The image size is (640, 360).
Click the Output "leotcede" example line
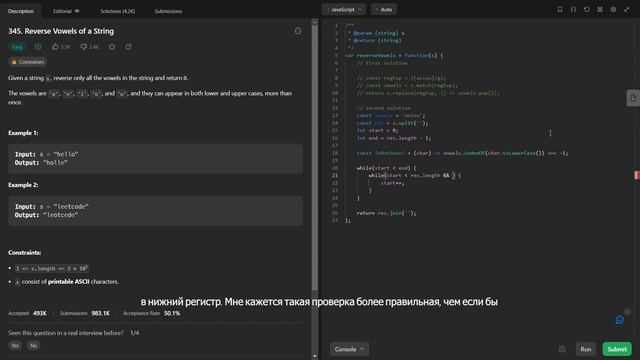click(x=47, y=215)
